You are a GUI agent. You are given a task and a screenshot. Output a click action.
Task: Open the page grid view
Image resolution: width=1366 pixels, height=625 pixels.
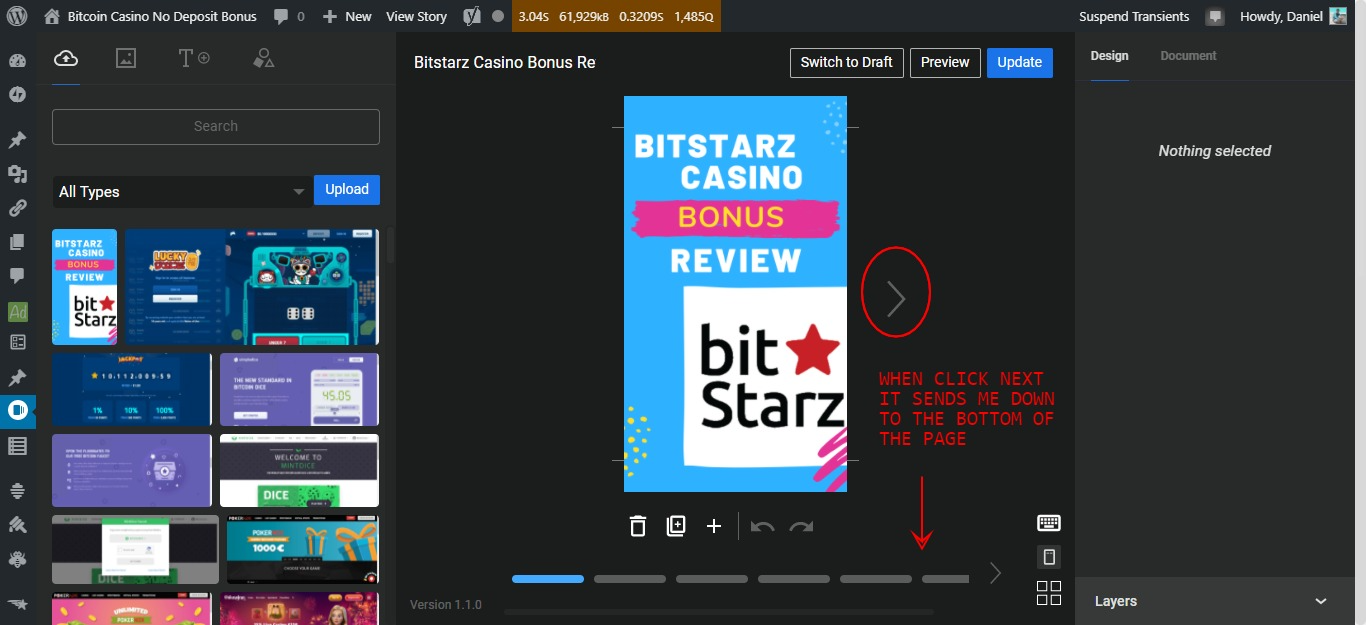point(1049,593)
